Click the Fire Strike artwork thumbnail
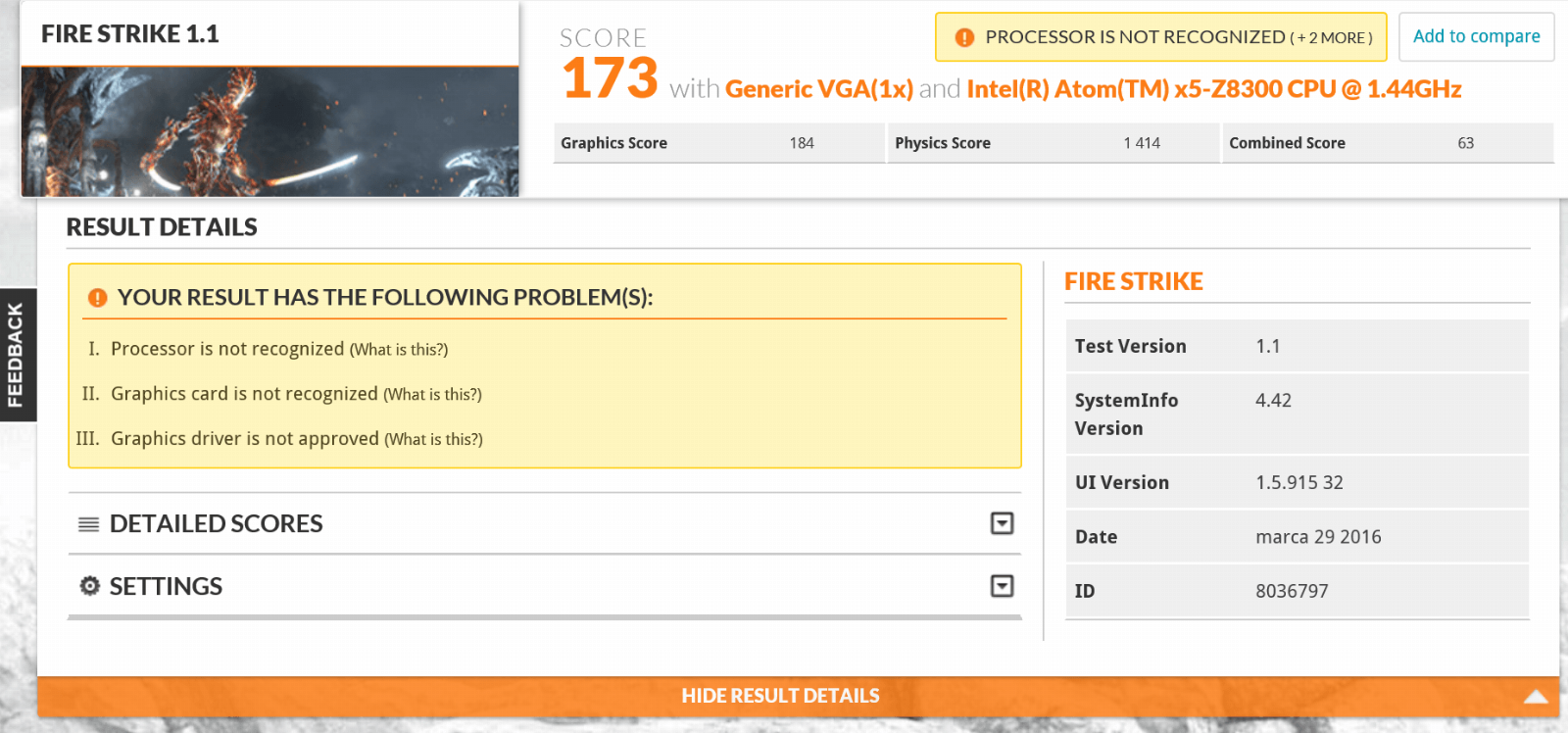The height and width of the screenshot is (733, 1568). pos(269,131)
